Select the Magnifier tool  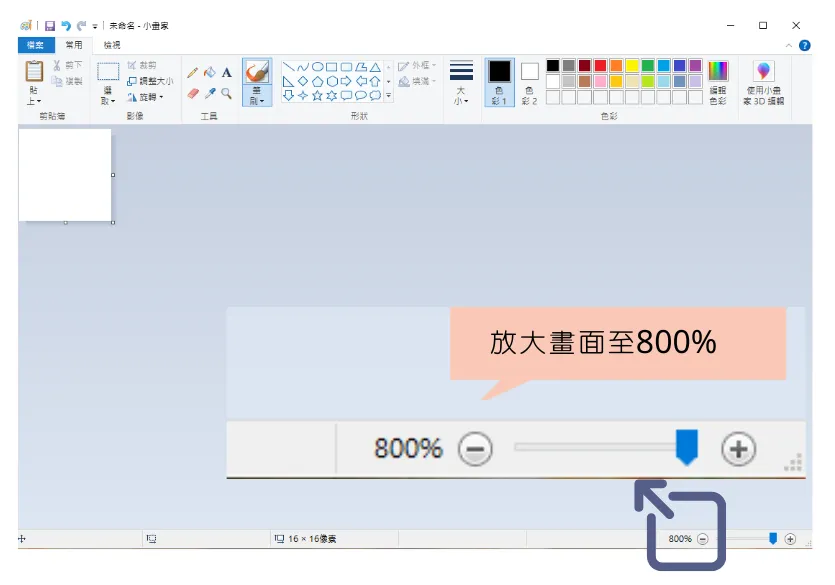(224, 93)
